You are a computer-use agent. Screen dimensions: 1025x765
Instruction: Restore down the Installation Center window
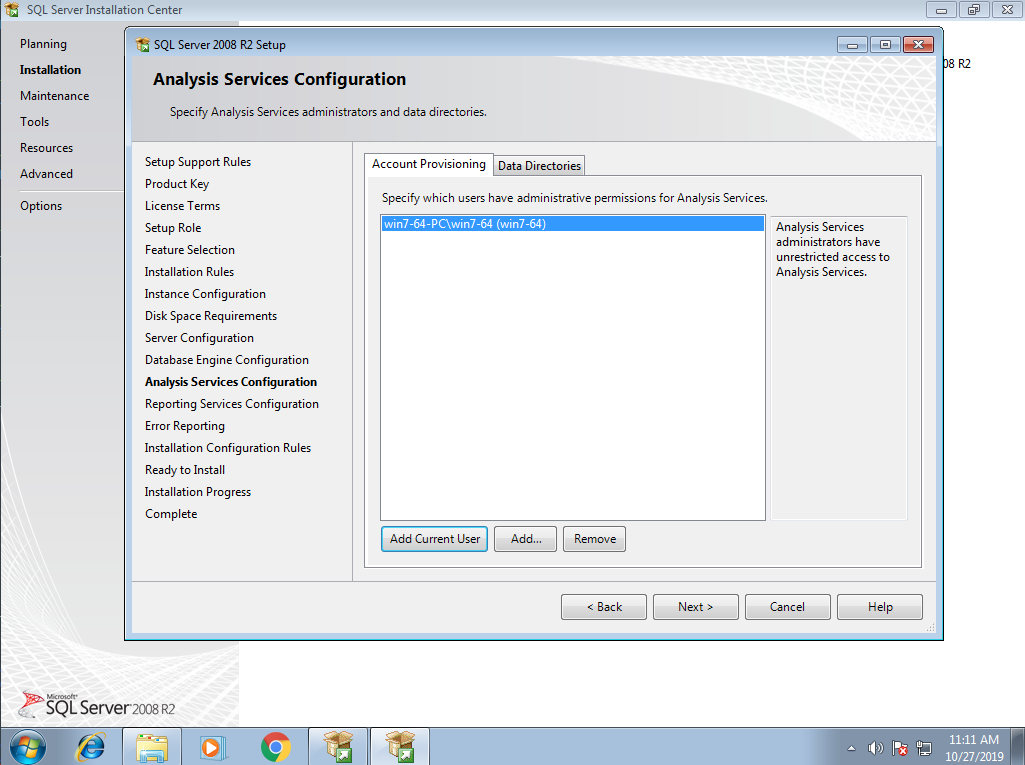point(974,9)
